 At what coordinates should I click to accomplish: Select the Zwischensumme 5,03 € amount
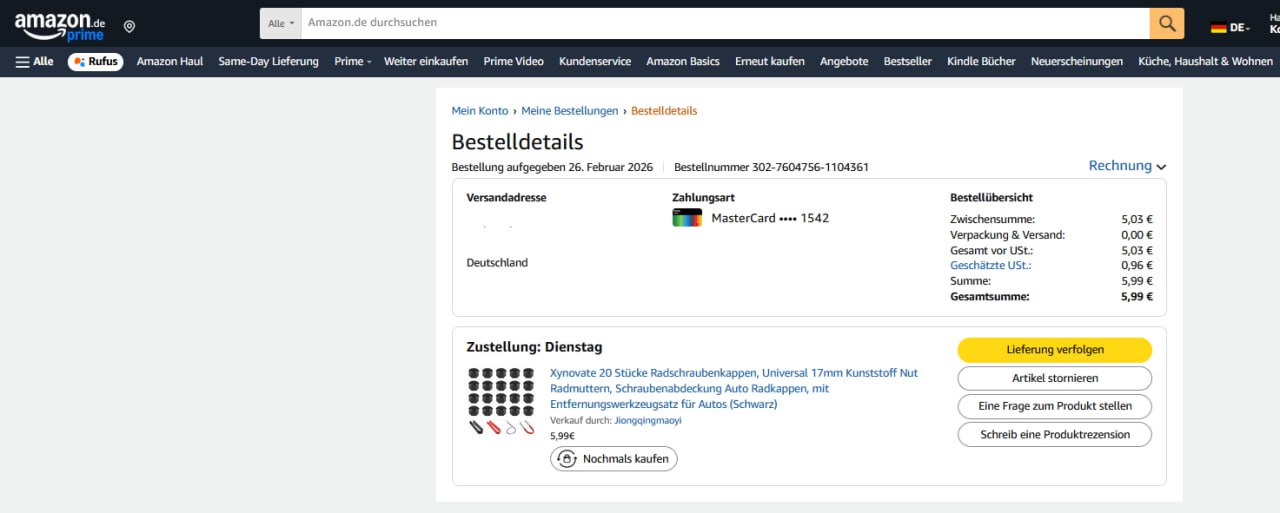(x=1137, y=219)
